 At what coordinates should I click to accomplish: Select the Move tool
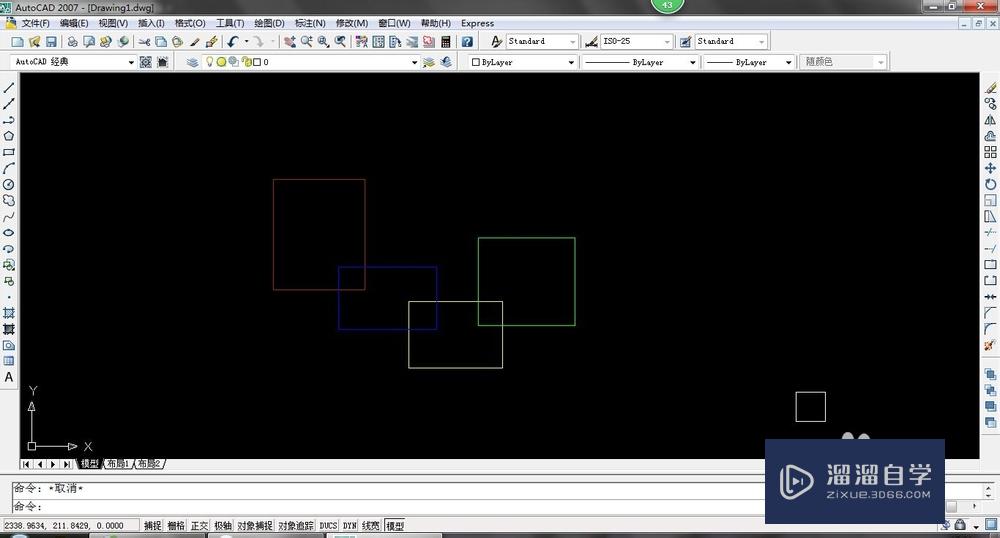click(990, 168)
